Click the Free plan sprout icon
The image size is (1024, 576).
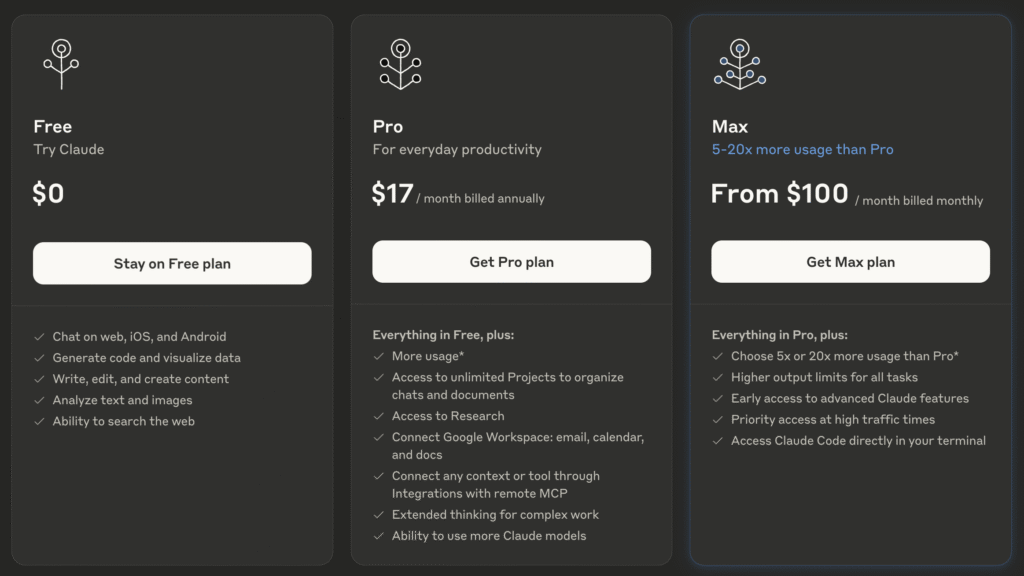coord(61,64)
